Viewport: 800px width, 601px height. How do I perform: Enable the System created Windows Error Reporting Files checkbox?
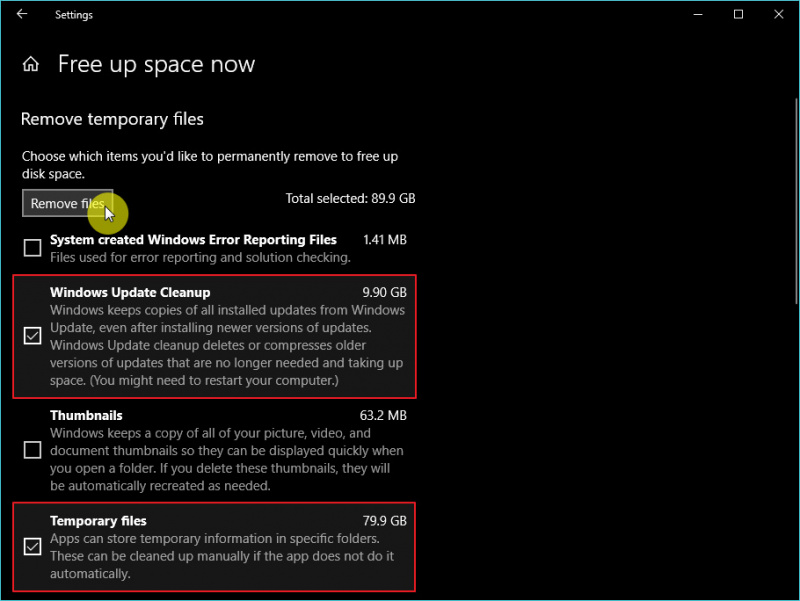point(31,247)
